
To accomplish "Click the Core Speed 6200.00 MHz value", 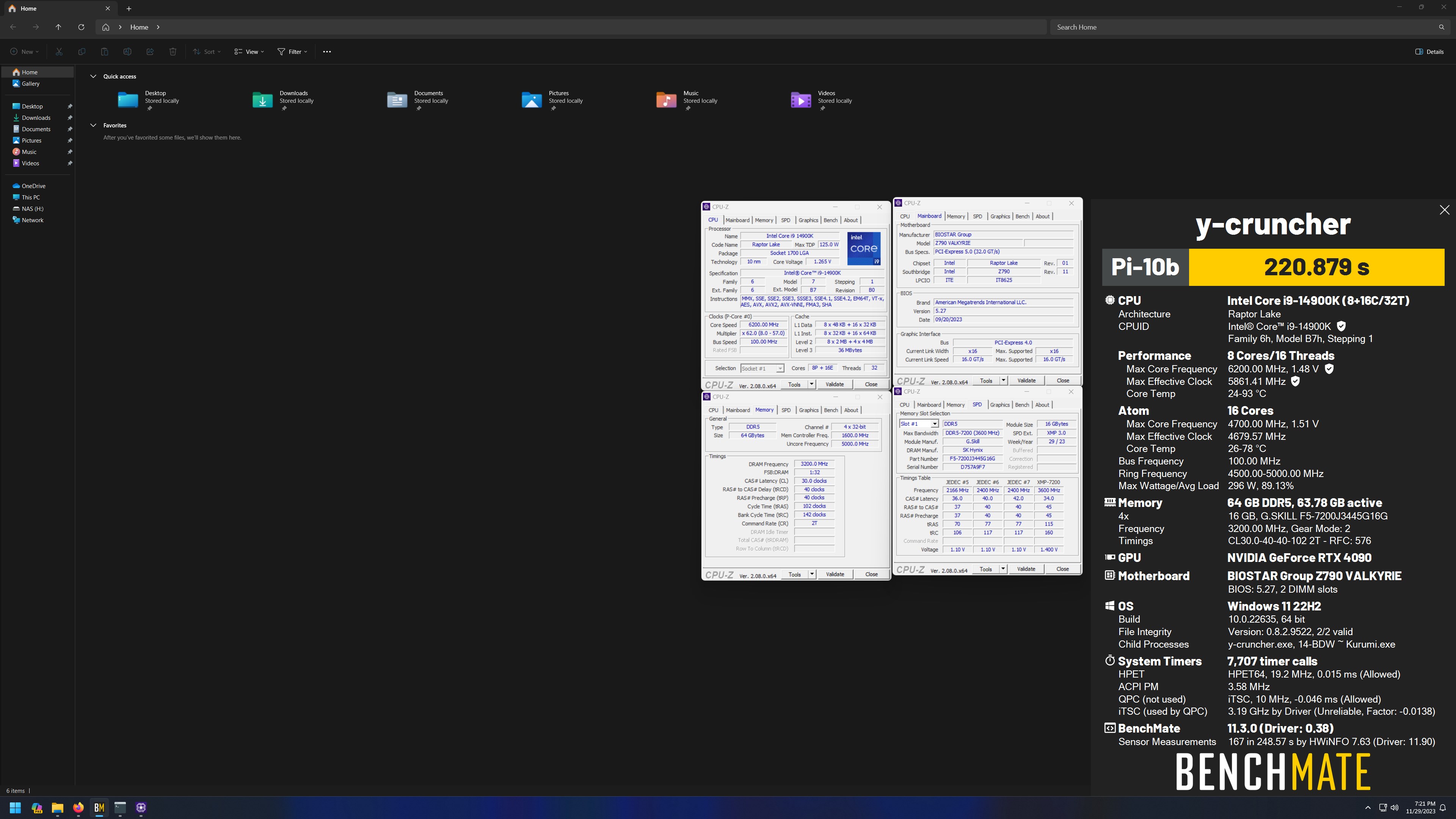I will pyautogui.click(x=764, y=325).
